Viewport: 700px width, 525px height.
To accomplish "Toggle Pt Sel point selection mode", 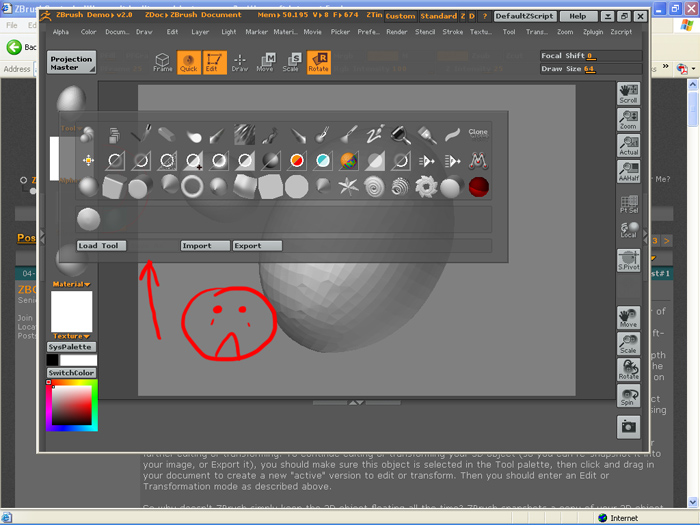I will tap(629, 204).
